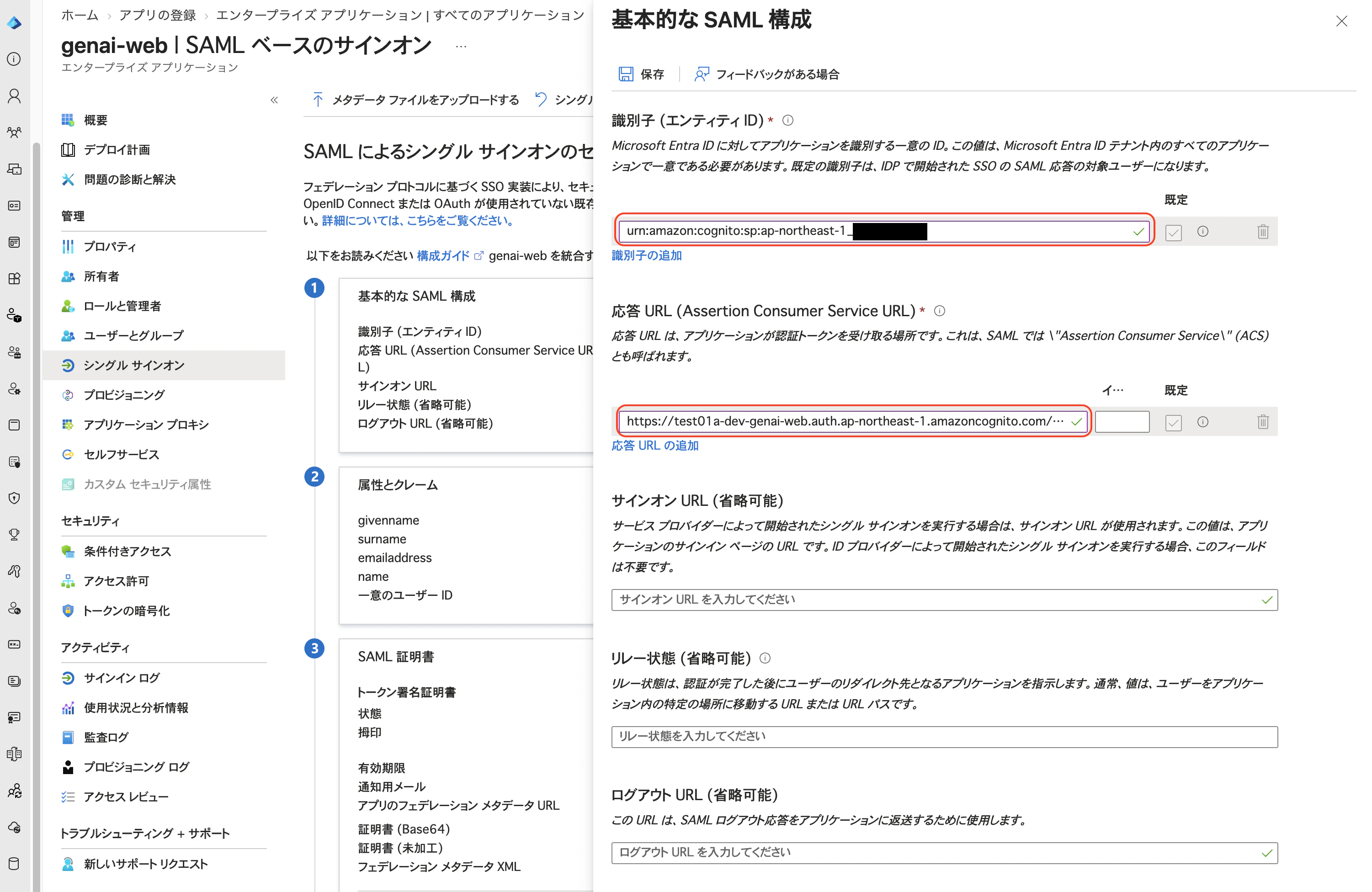Click the trophy icon in far-left rail
1372x892 pixels.
(x=15, y=535)
